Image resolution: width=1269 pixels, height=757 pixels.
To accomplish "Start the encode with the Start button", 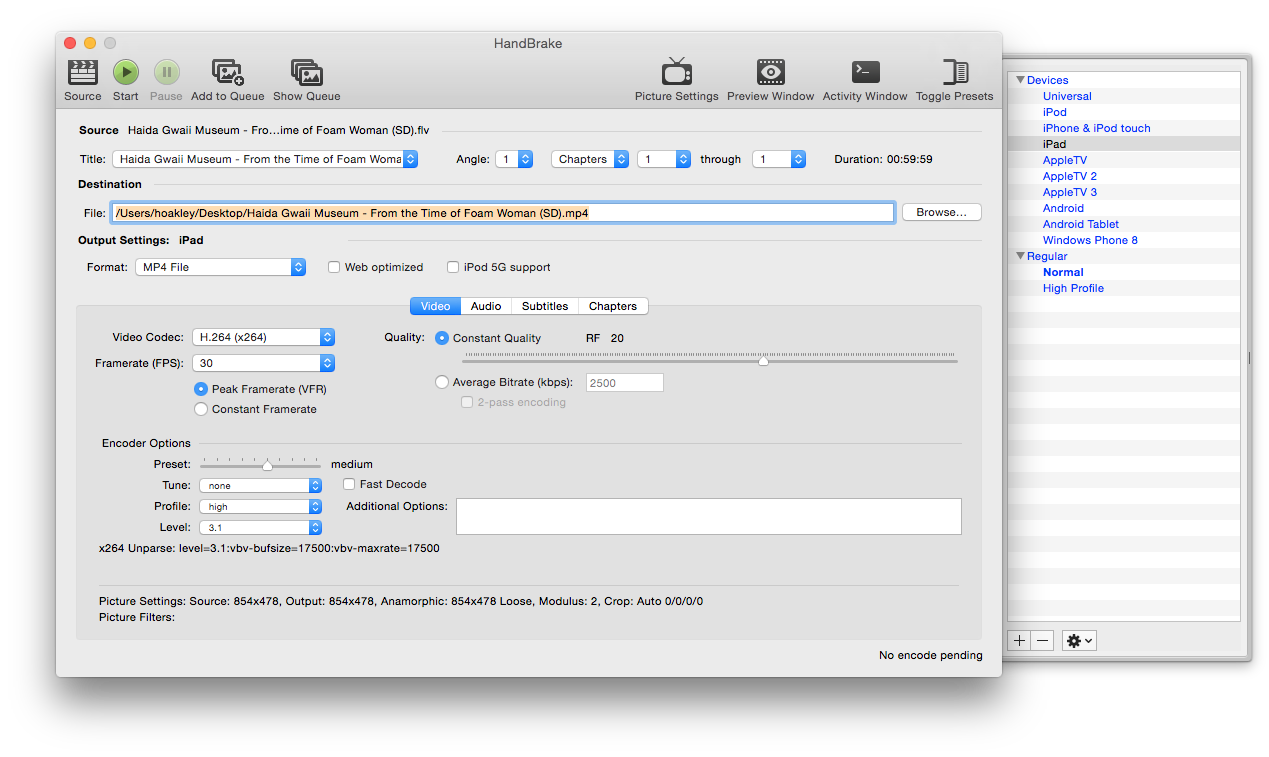I will click(125, 72).
